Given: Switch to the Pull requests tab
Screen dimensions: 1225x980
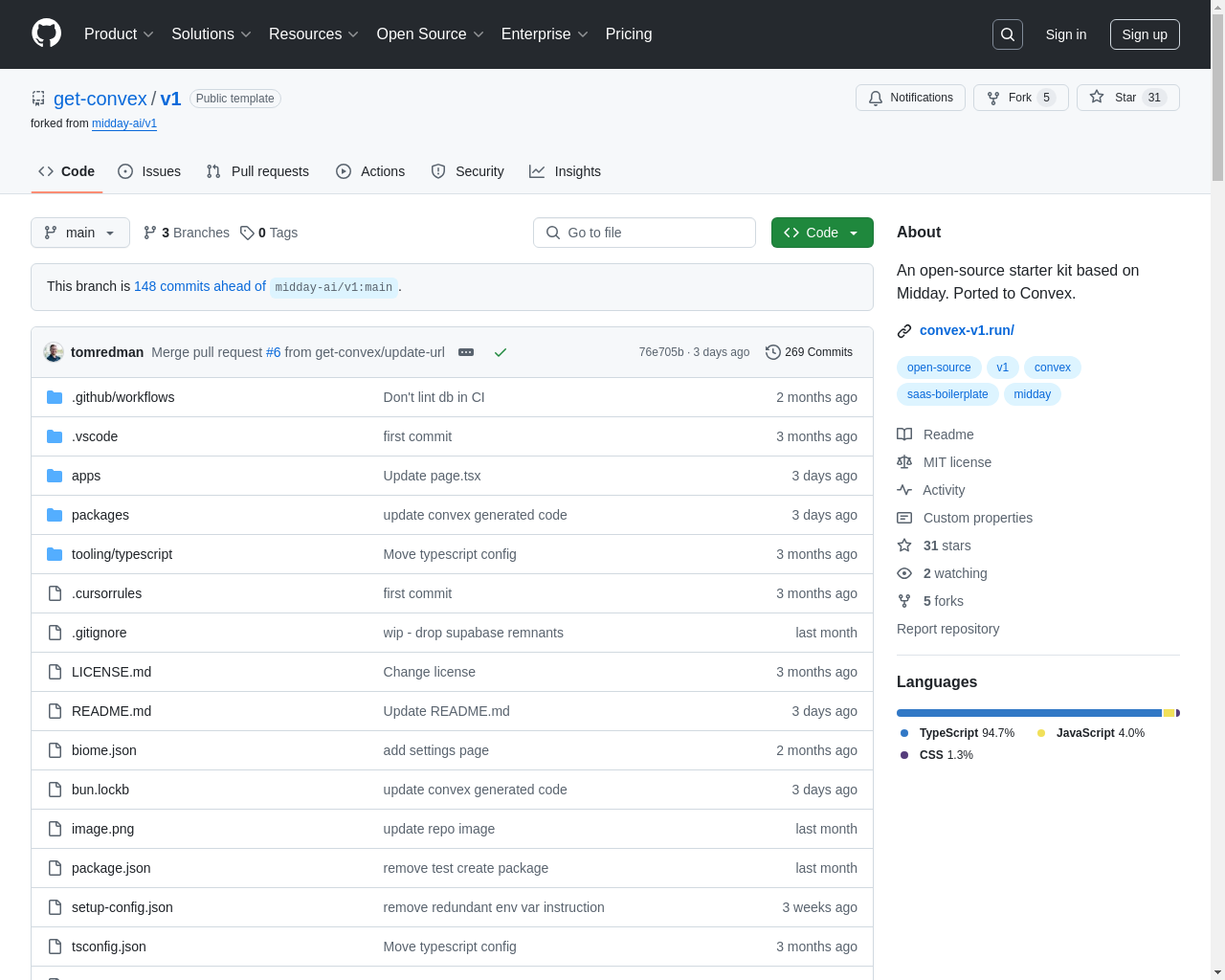Looking at the screenshot, I should [x=257, y=171].
